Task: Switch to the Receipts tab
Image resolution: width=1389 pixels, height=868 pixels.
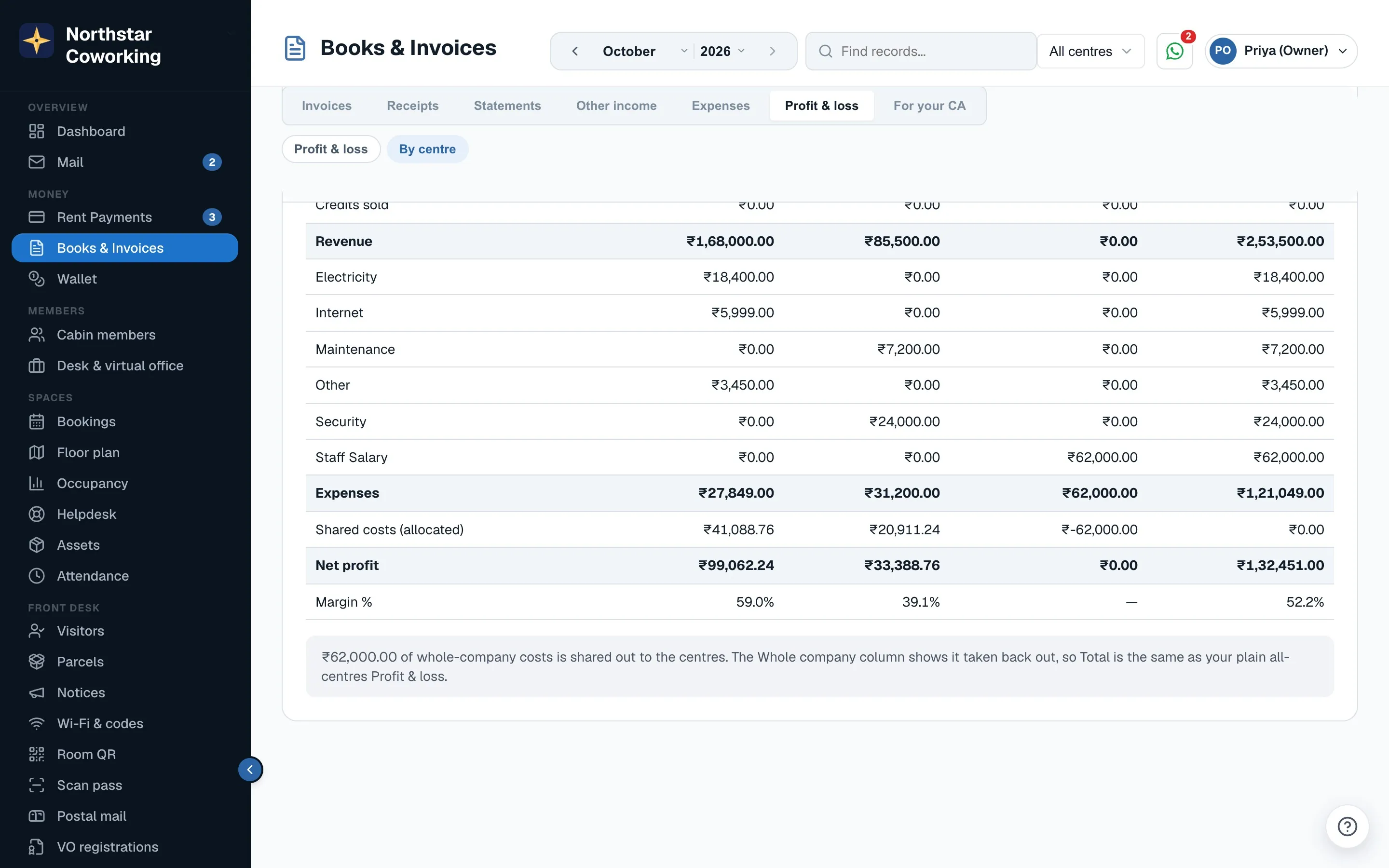Action: tap(413, 106)
